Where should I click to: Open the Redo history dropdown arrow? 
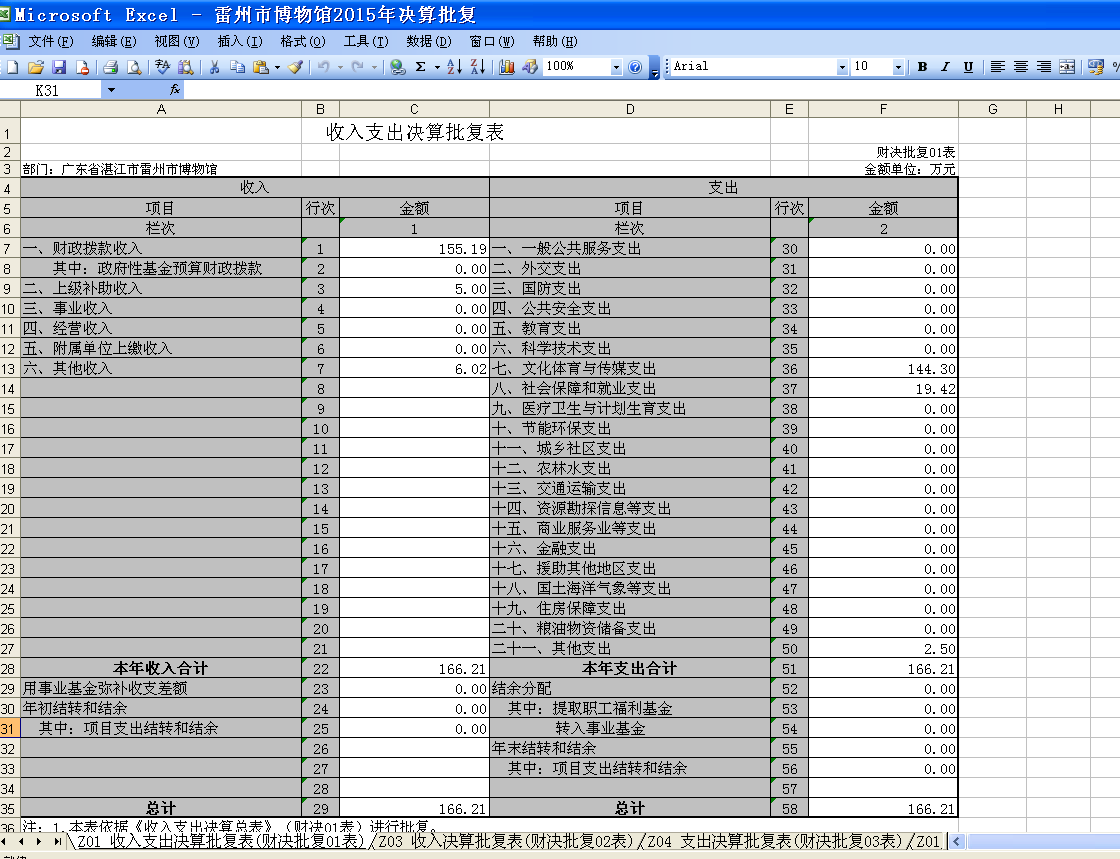pos(374,67)
